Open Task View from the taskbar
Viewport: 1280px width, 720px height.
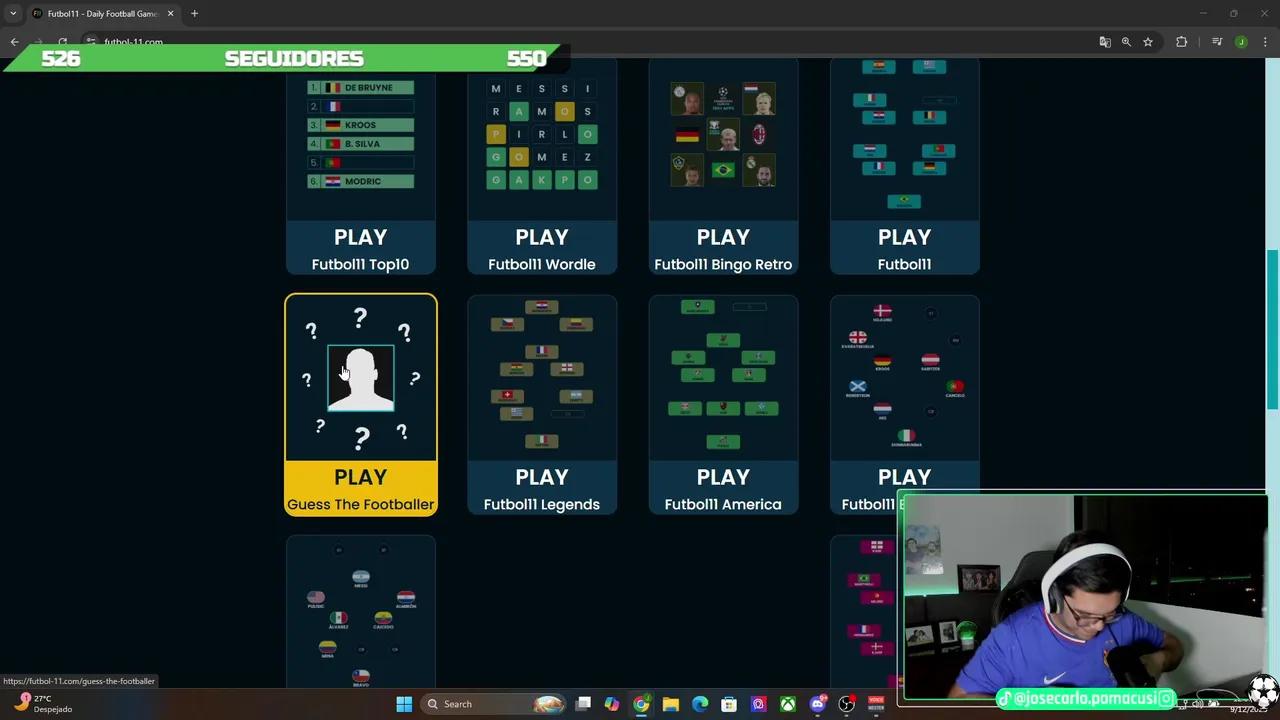click(583, 704)
